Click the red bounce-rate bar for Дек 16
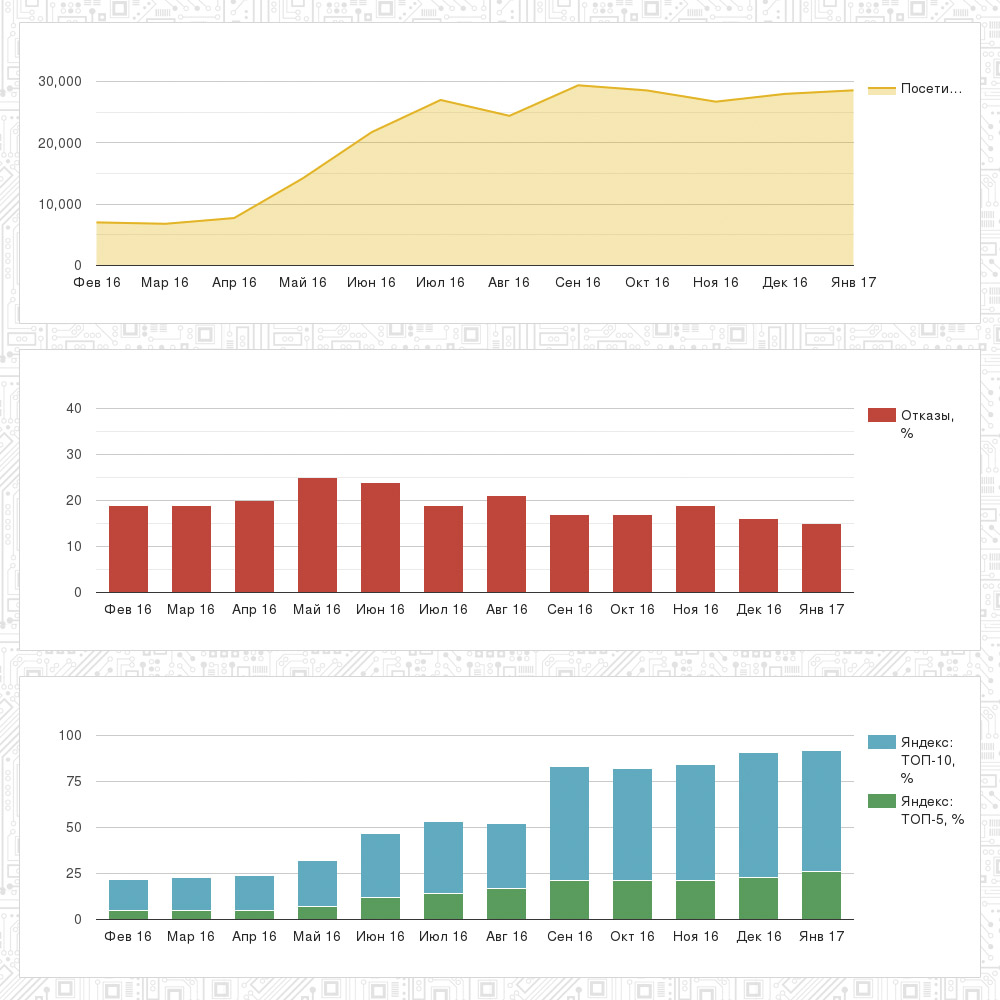 pos(758,555)
